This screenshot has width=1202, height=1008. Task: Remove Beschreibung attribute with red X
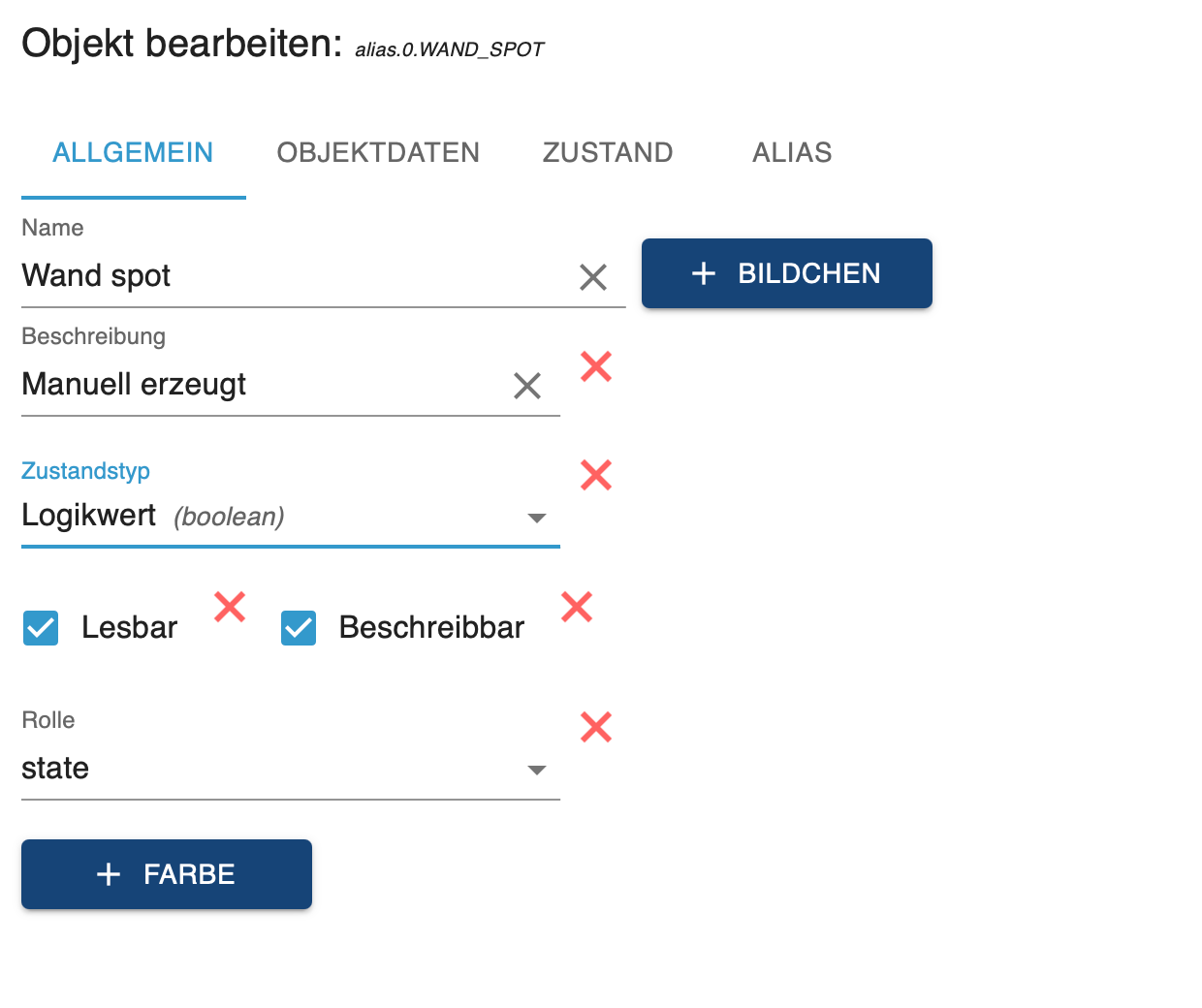point(596,366)
